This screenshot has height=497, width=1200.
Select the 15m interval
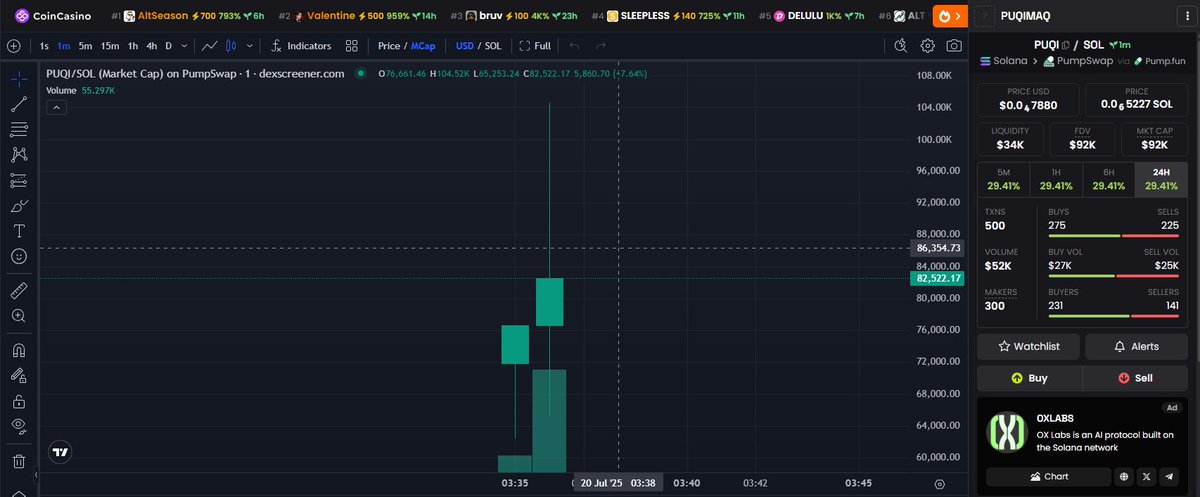[110, 46]
